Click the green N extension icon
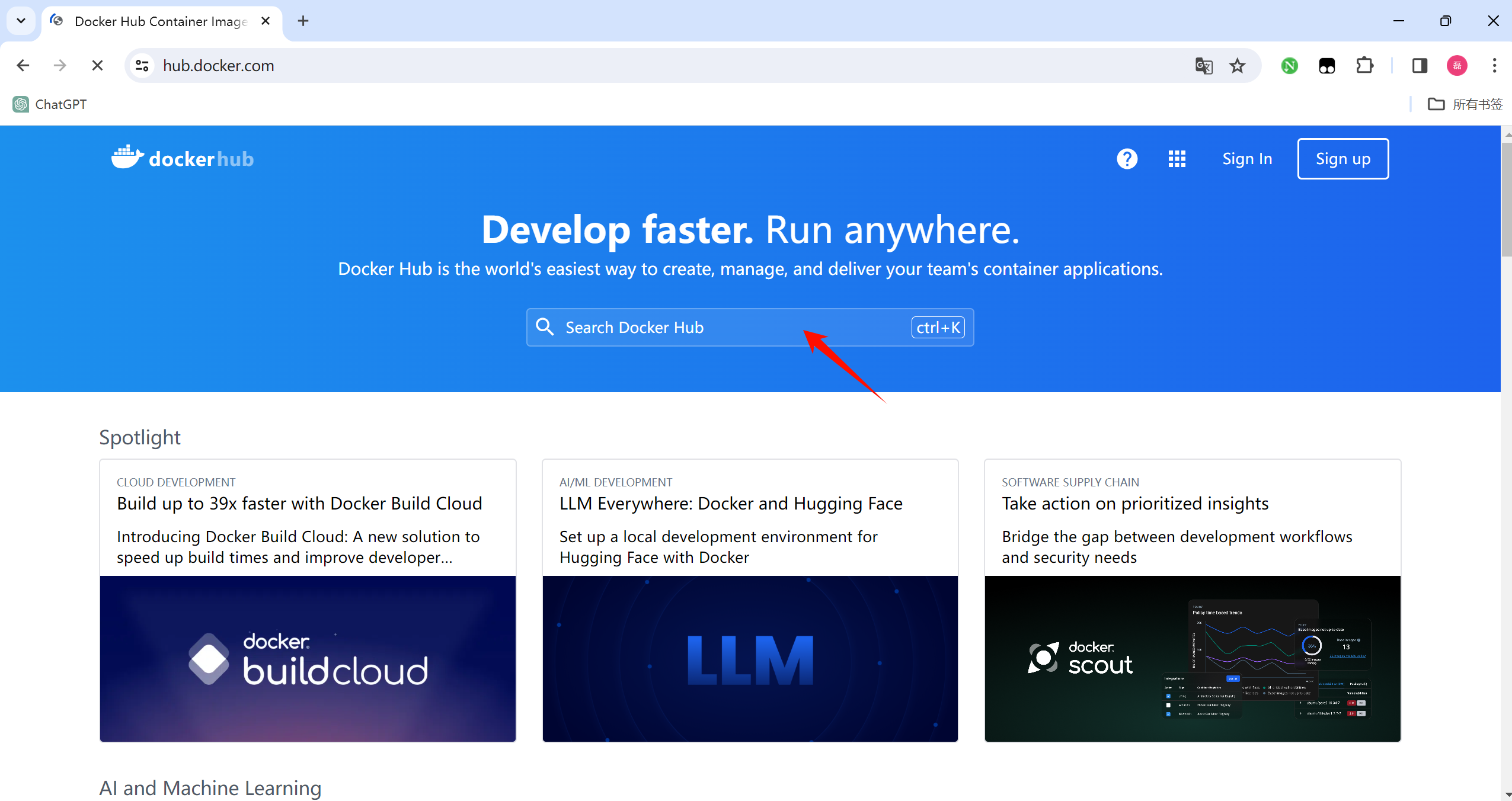Screen dimensions: 1512x801 click(x=1289, y=66)
